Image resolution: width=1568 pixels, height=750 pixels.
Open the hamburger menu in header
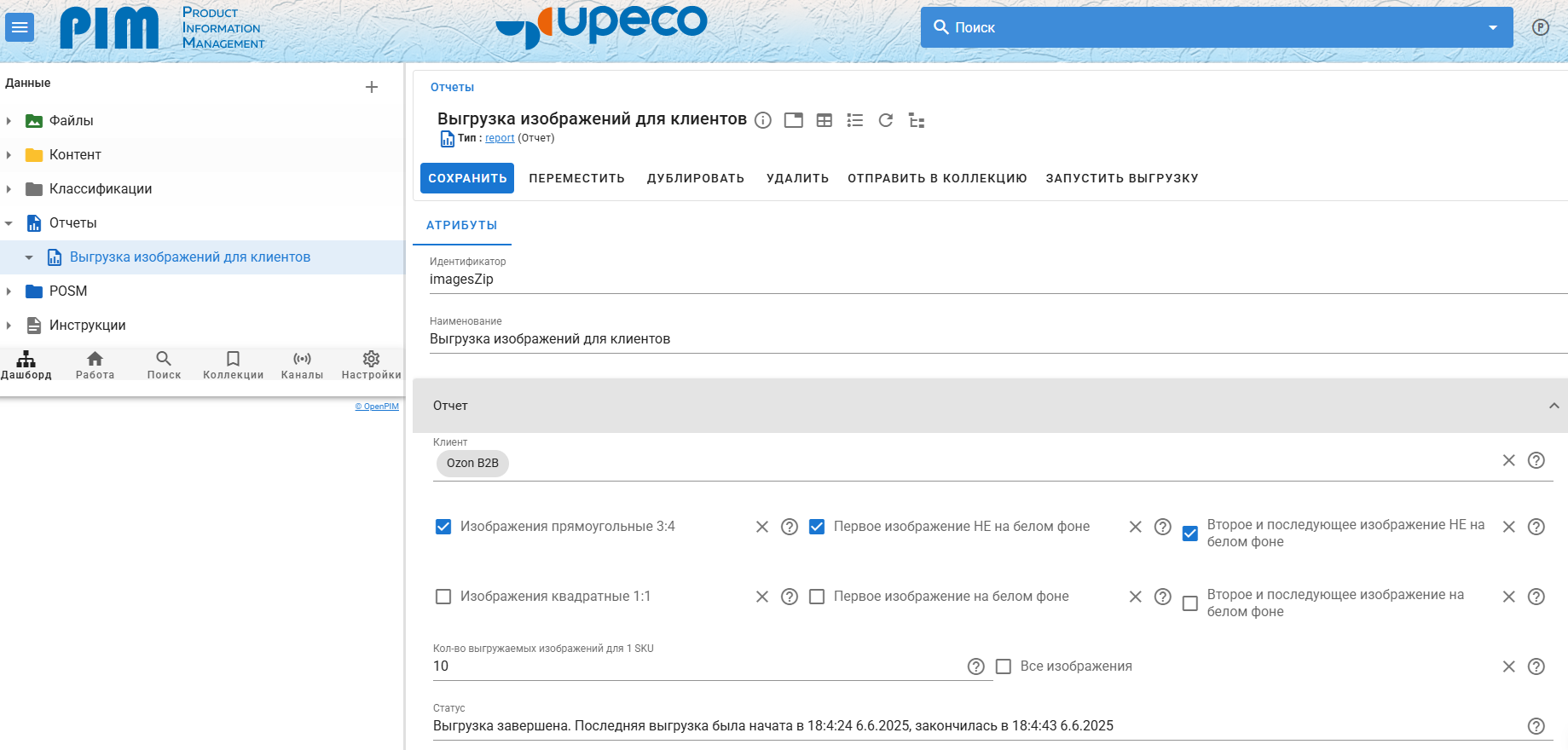20,27
